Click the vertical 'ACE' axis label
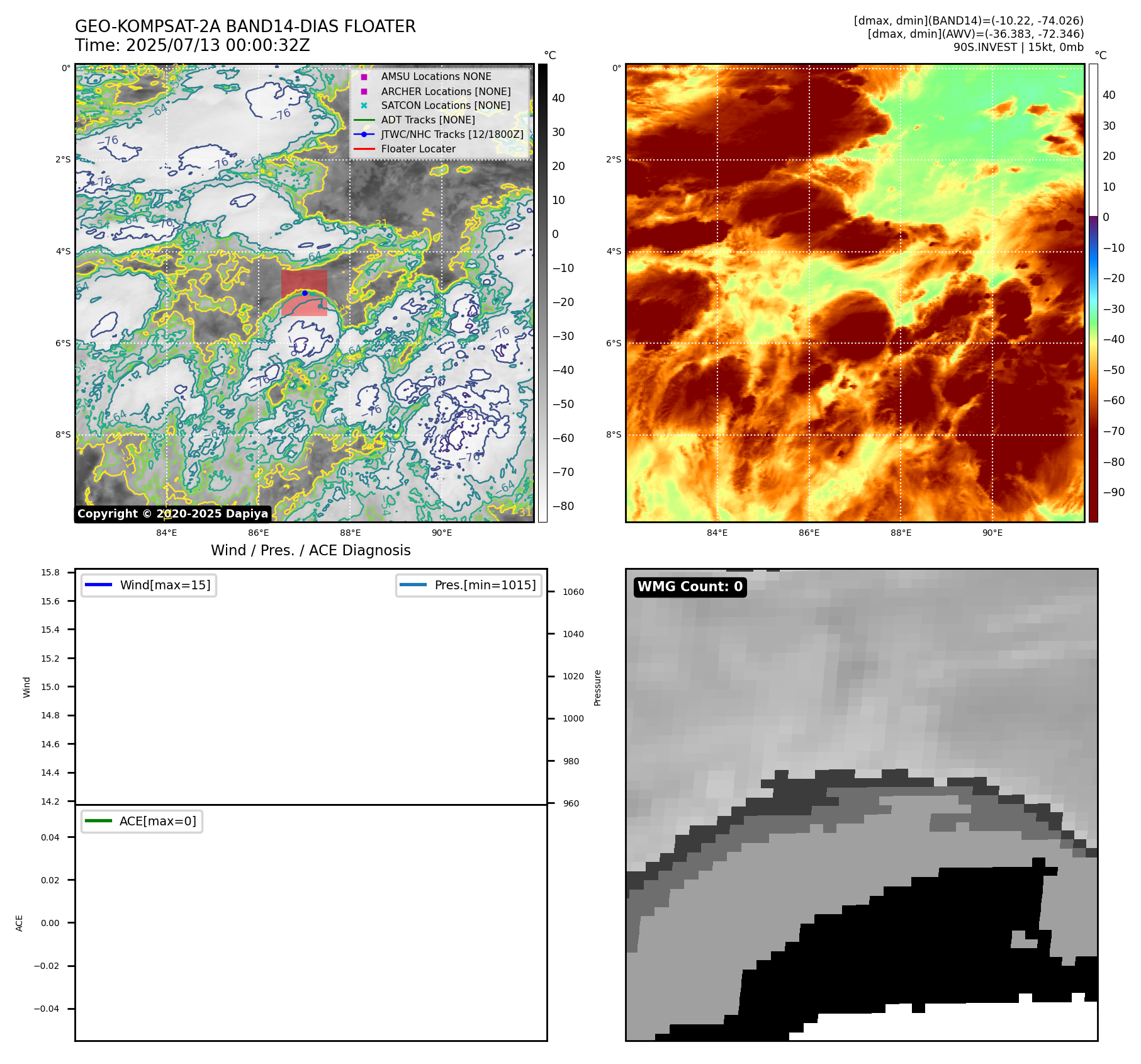This screenshot has height=1064, width=1141. [x=20, y=923]
